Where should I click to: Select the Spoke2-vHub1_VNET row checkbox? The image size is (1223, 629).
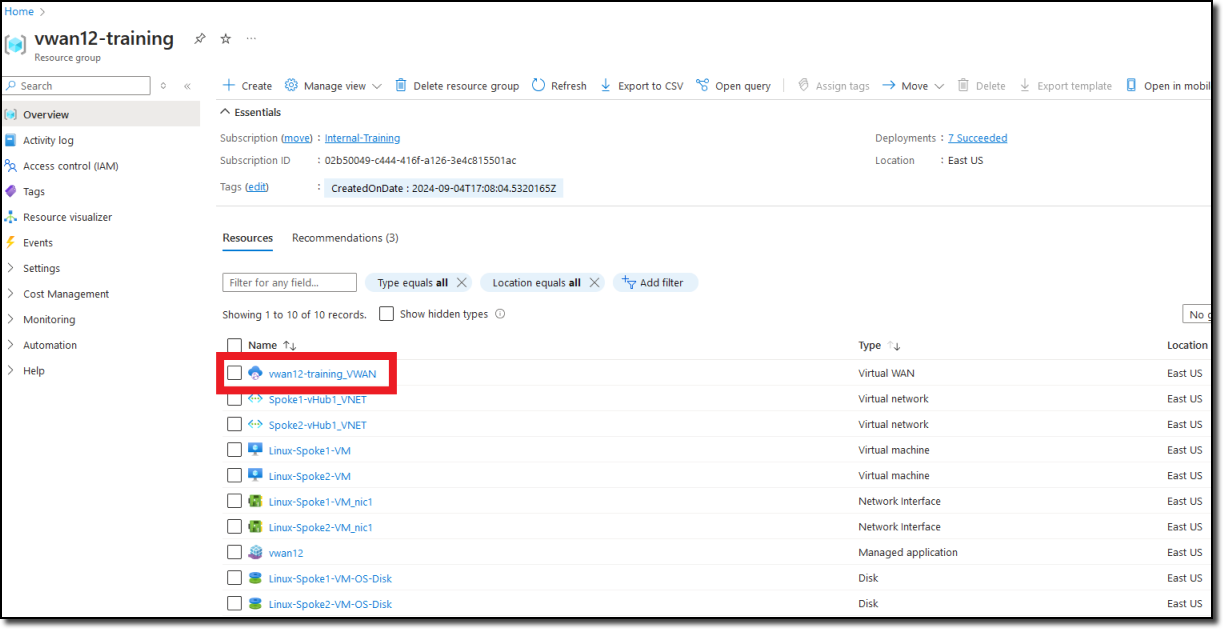pyautogui.click(x=234, y=425)
